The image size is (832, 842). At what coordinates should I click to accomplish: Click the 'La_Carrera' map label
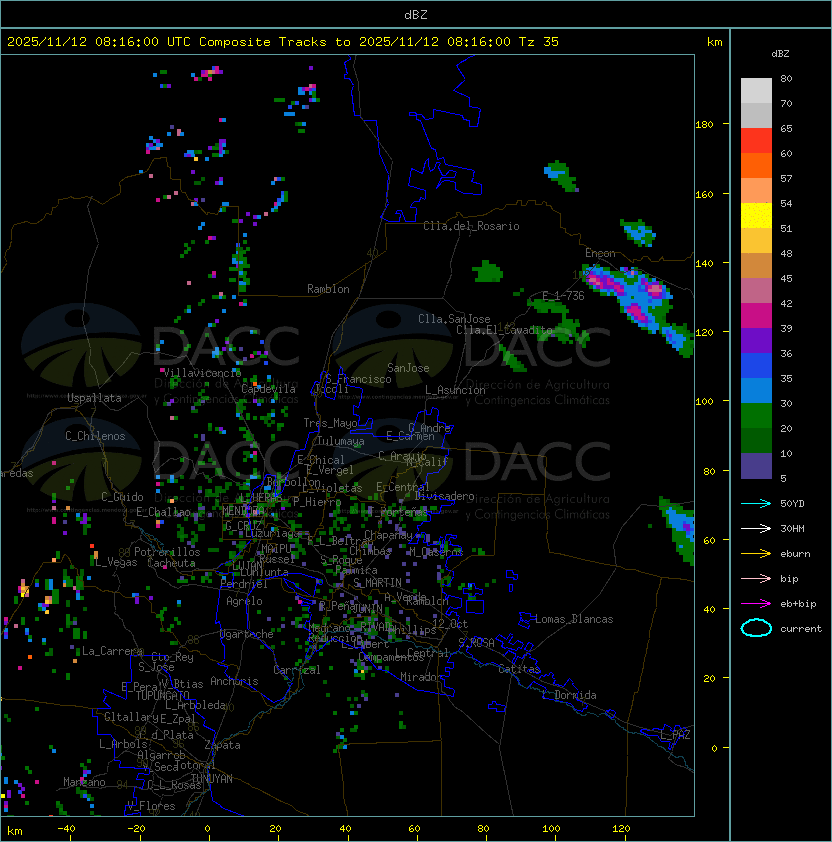[x=112, y=651]
